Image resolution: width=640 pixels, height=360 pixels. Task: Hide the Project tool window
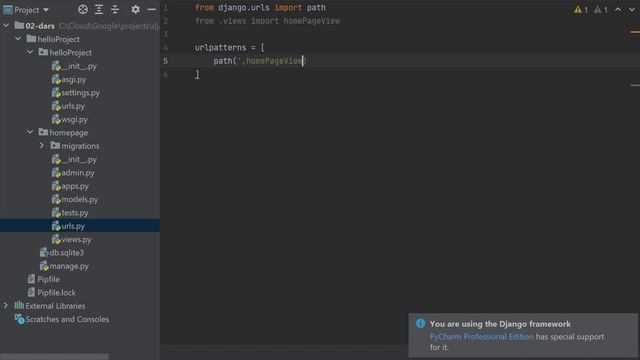click(x=151, y=9)
